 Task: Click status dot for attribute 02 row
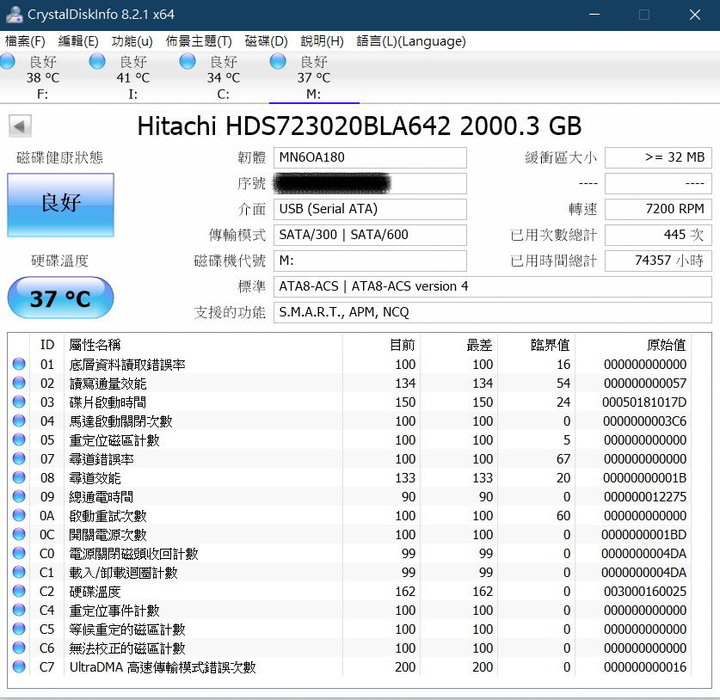(19, 383)
